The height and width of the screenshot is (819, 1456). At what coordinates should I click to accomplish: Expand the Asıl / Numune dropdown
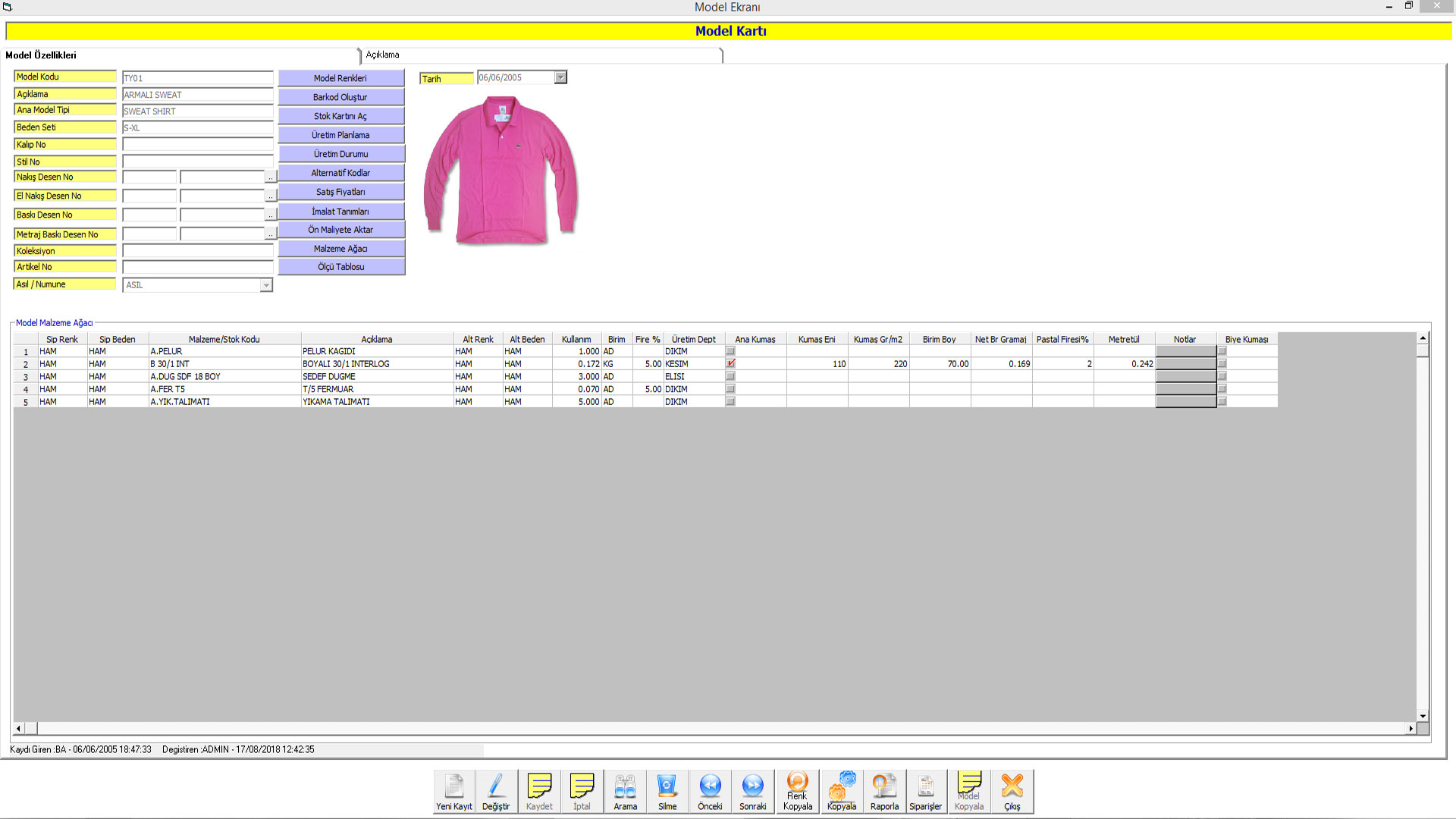tap(266, 285)
